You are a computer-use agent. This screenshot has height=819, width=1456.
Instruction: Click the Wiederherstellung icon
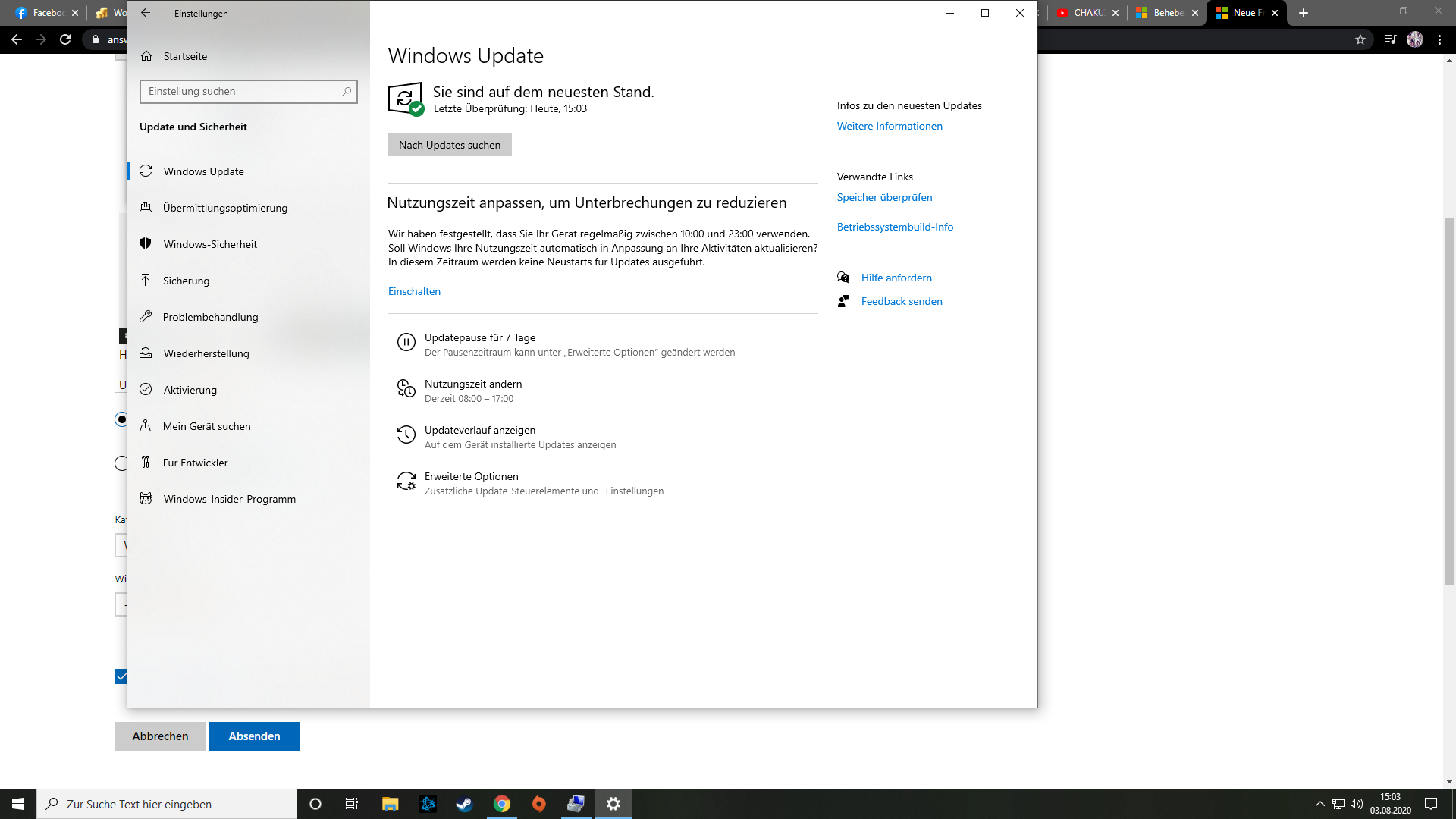pyautogui.click(x=145, y=353)
